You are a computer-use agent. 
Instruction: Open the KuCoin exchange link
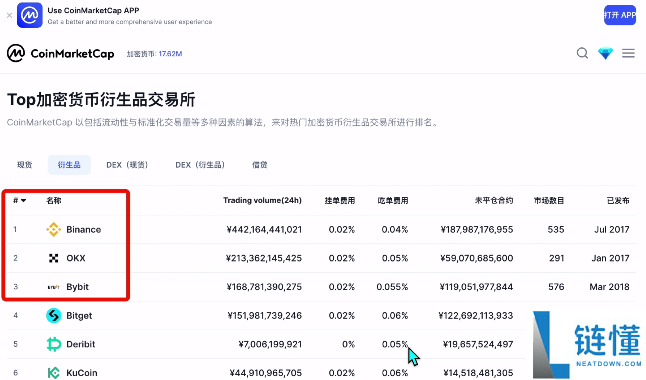[82, 373]
